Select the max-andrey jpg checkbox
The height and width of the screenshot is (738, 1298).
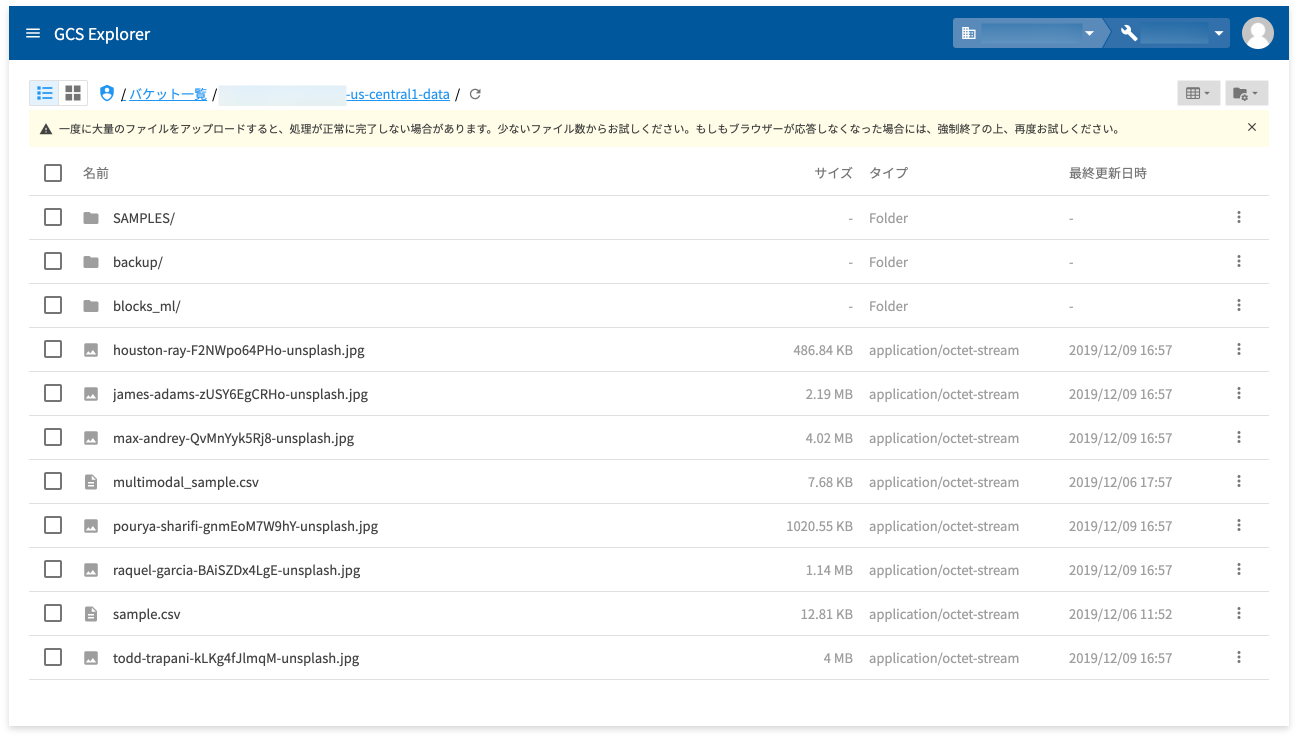coord(53,437)
